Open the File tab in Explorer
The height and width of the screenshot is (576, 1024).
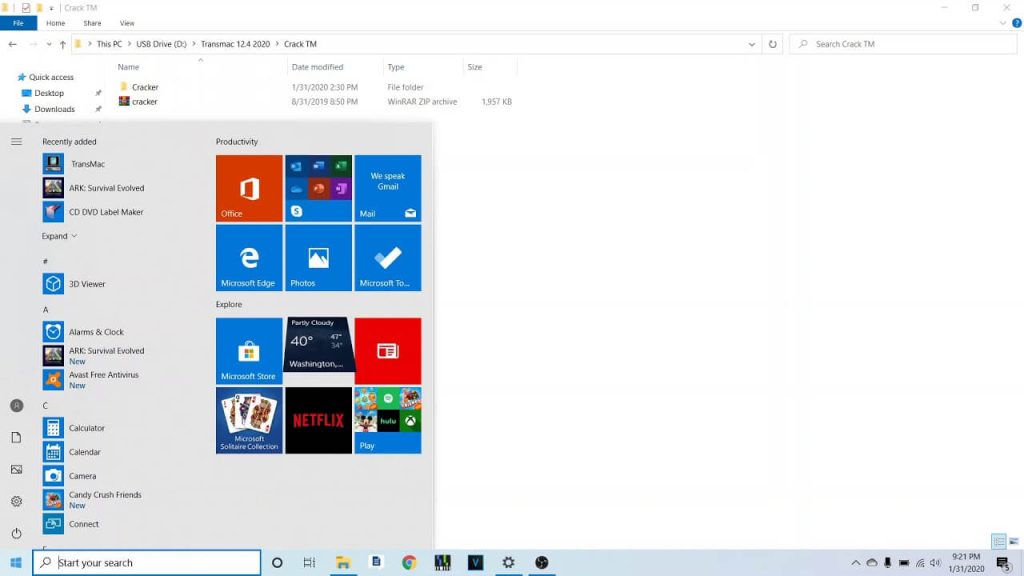coord(18,23)
